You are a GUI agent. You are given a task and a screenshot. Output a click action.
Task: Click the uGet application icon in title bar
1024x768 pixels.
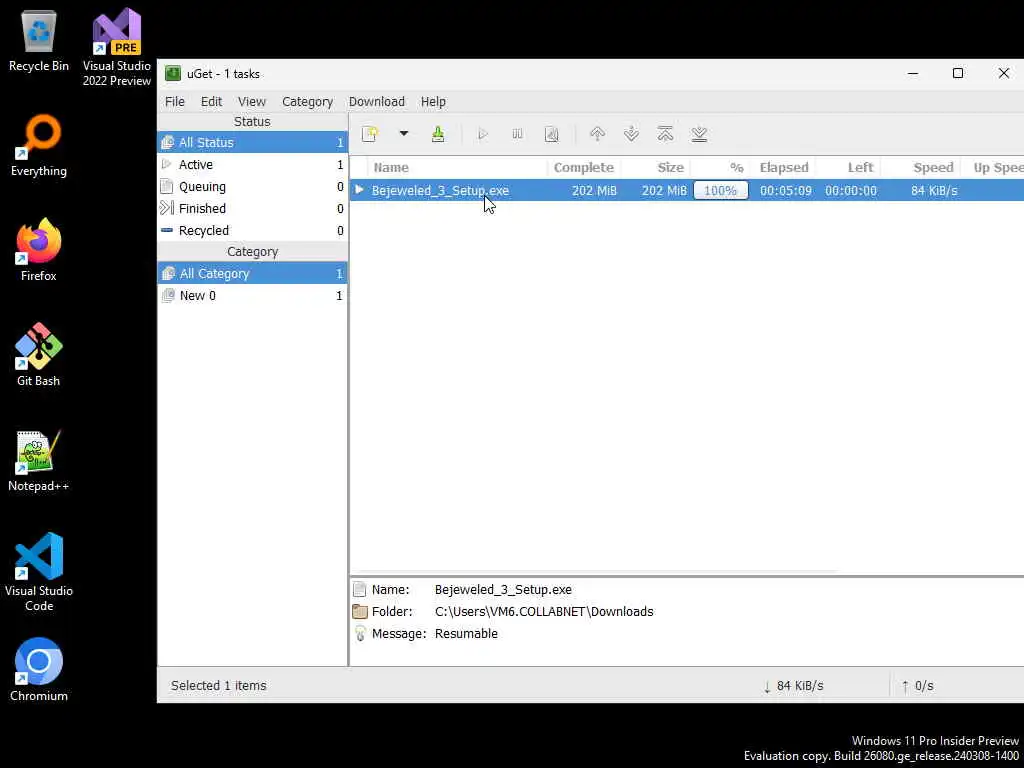coord(172,73)
